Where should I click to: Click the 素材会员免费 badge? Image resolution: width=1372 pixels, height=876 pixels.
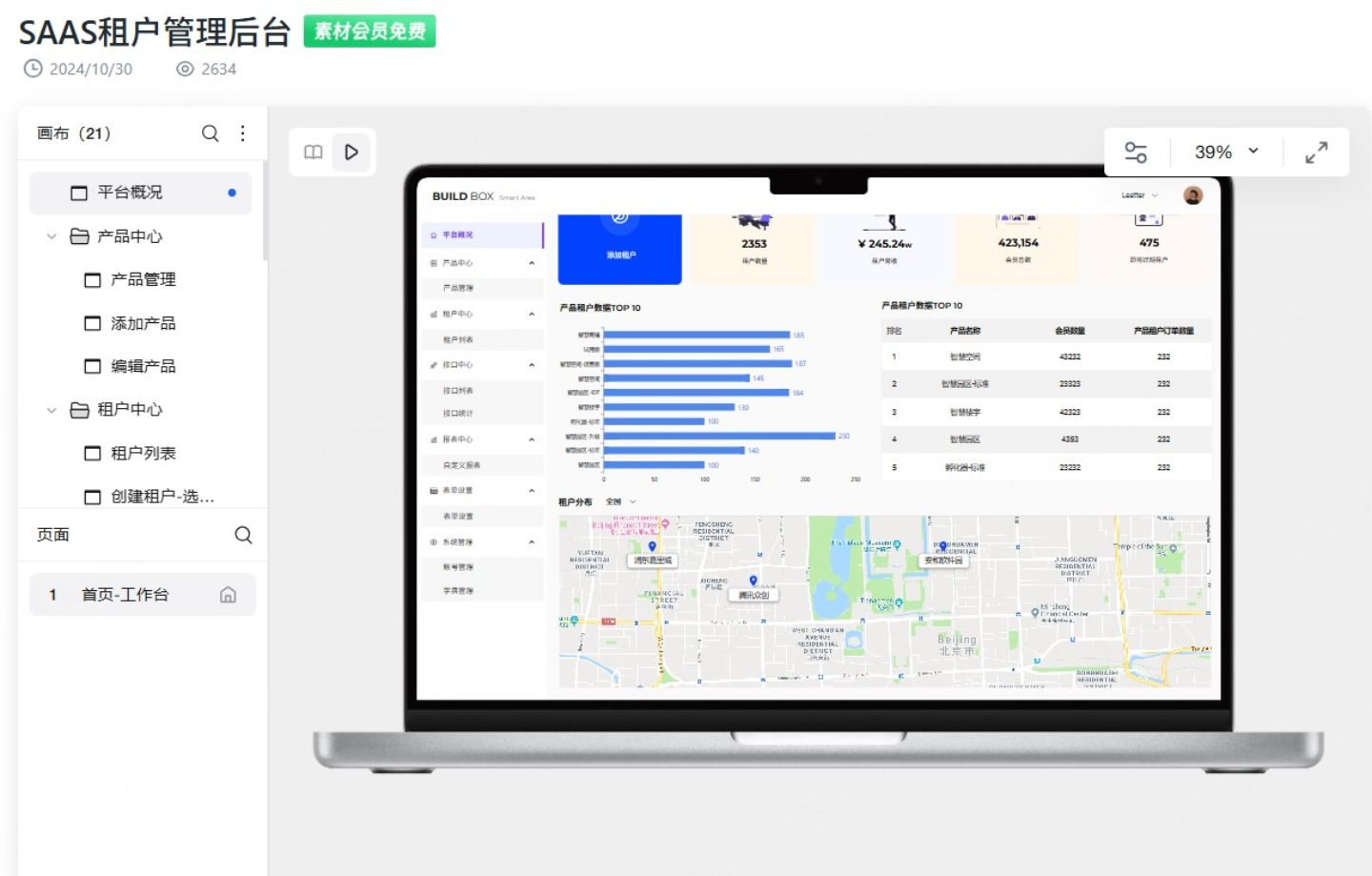pos(370,31)
